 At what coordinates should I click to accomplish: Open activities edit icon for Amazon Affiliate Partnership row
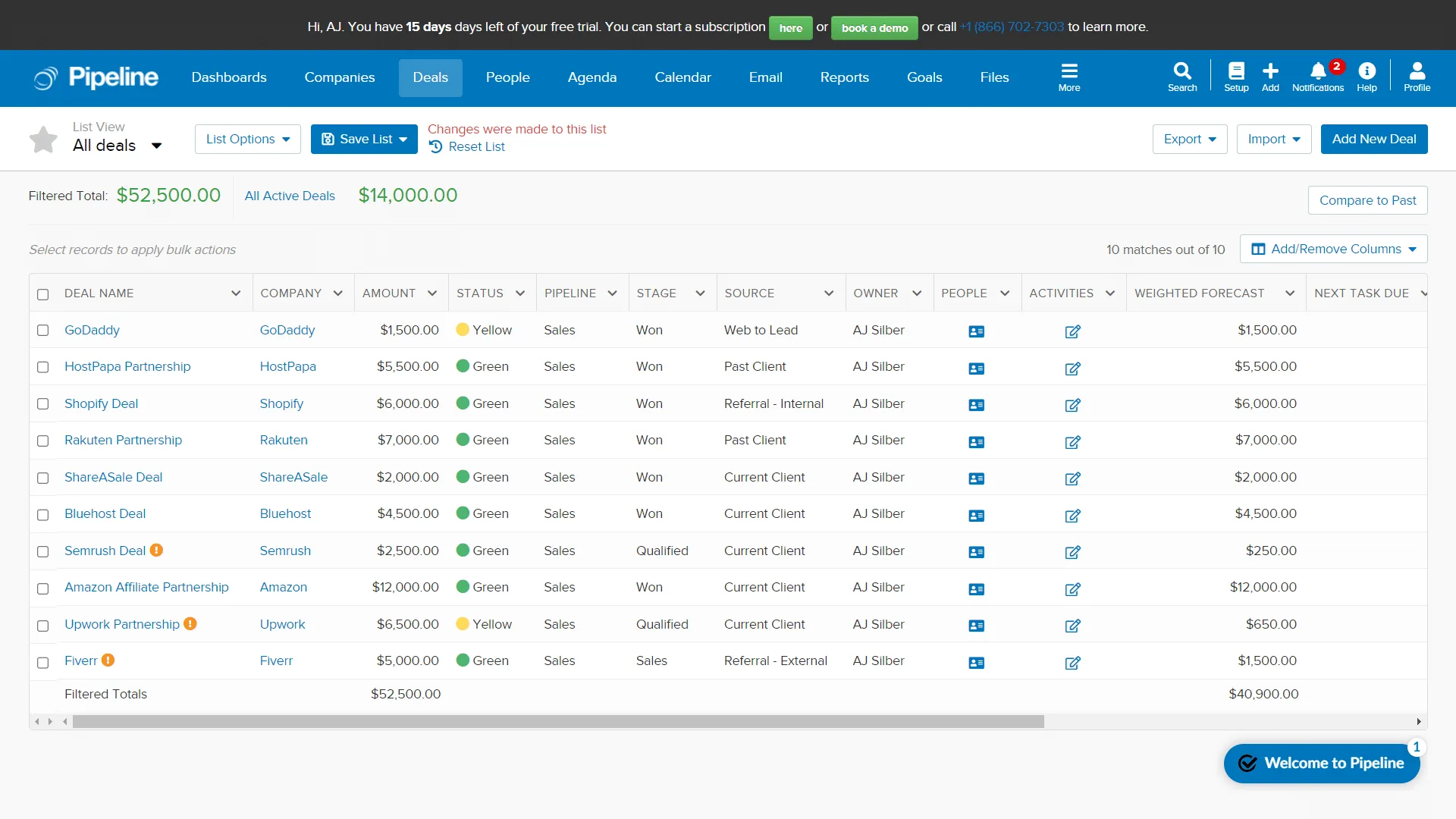click(1072, 589)
